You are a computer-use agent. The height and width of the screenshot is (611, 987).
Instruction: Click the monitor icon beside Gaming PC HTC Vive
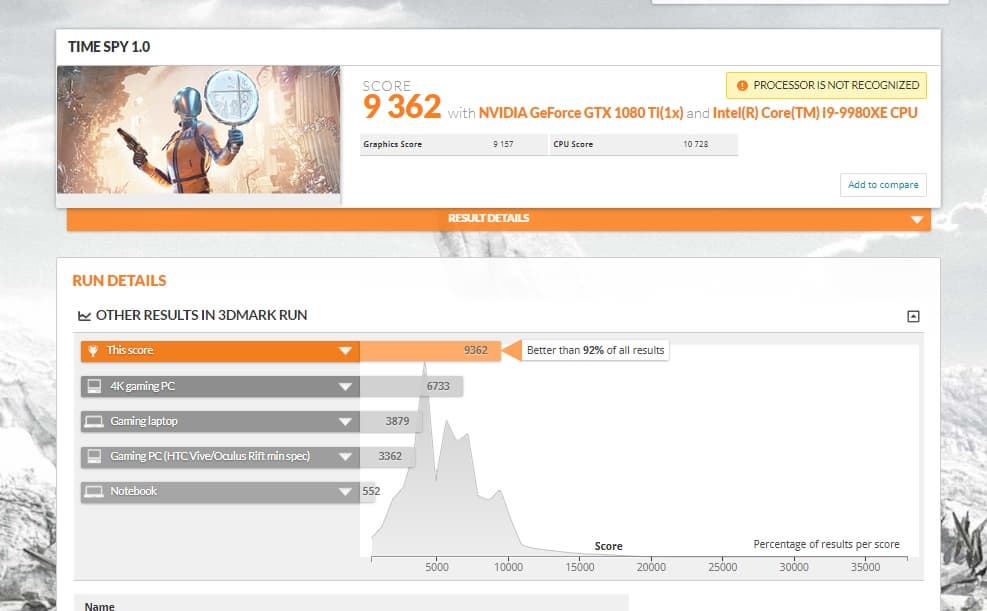pos(92,456)
